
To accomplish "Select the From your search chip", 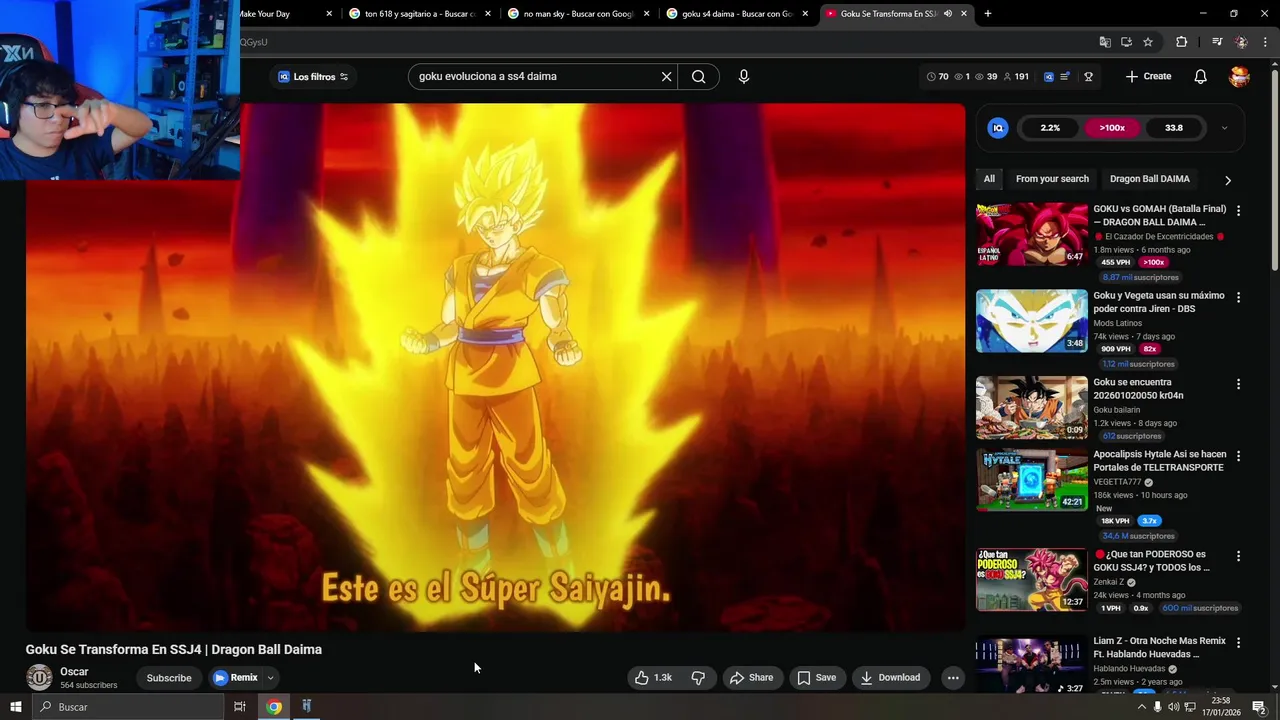I will pyautogui.click(x=1052, y=179).
